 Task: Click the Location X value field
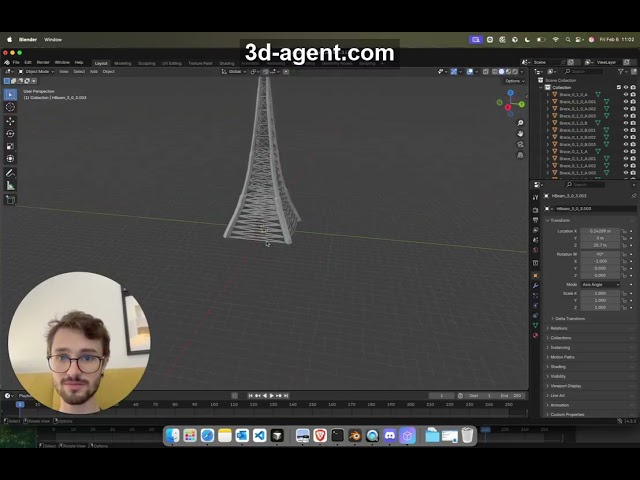click(600, 231)
